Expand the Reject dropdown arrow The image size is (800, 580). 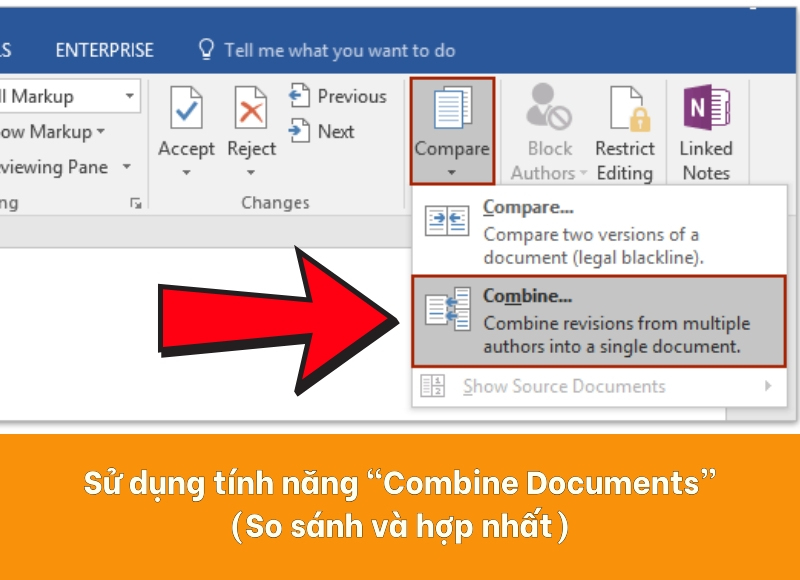coord(251,172)
